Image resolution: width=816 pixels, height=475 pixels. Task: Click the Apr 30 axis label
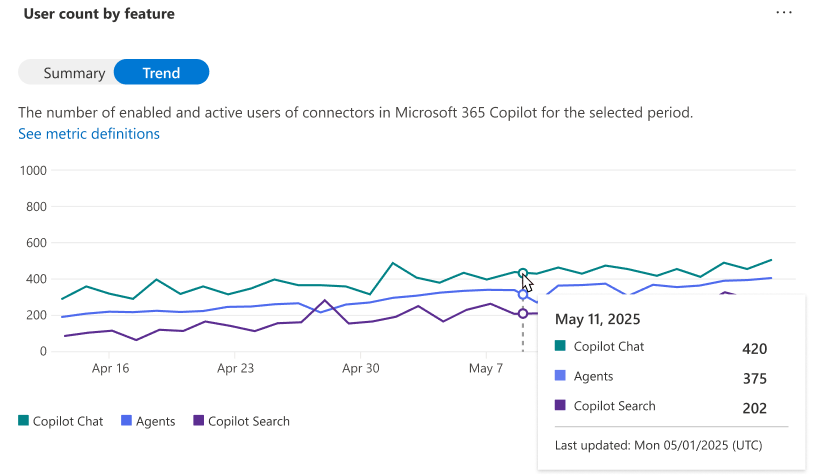[361, 368]
